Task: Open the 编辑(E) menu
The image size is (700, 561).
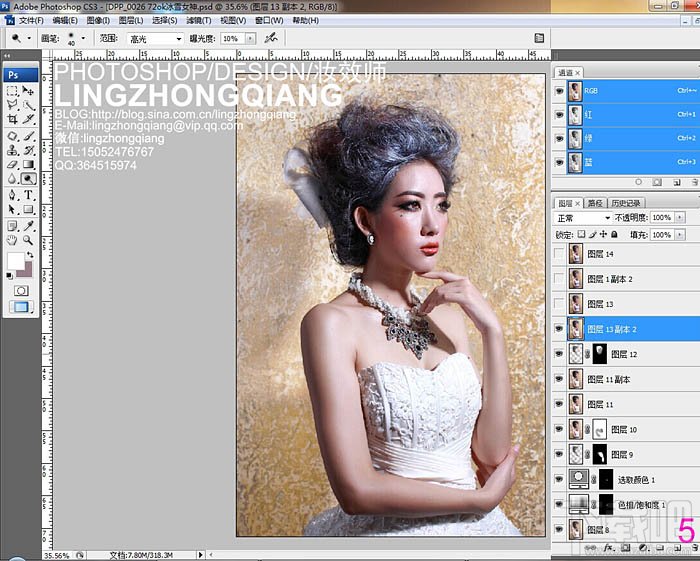Action: coord(65,21)
